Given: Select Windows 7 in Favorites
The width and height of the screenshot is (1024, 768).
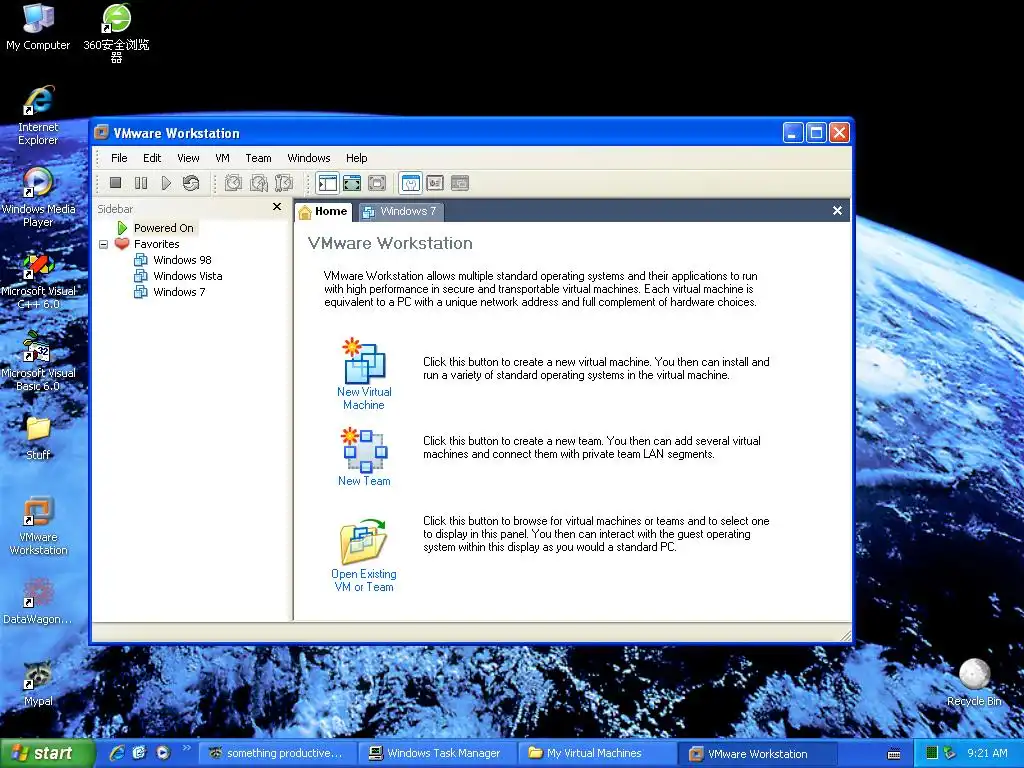Looking at the screenshot, I should [x=179, y=292].
